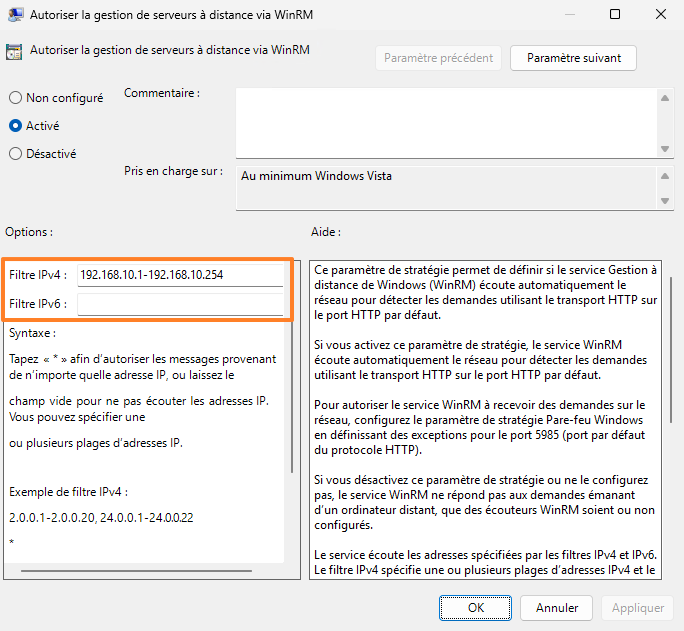
Task: Click the Exemple de filtre IPv4 label
Action: [68, 492]
